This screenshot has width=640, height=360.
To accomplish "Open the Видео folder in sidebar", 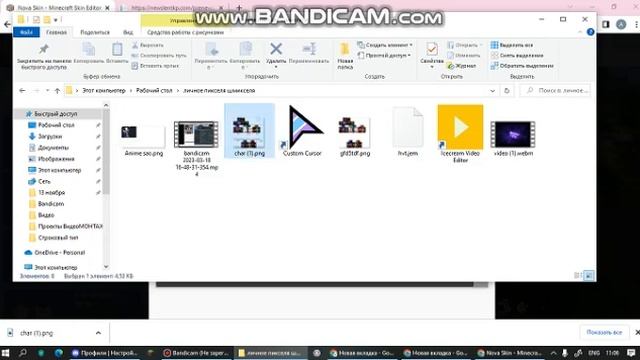I will tap(46, 215).
